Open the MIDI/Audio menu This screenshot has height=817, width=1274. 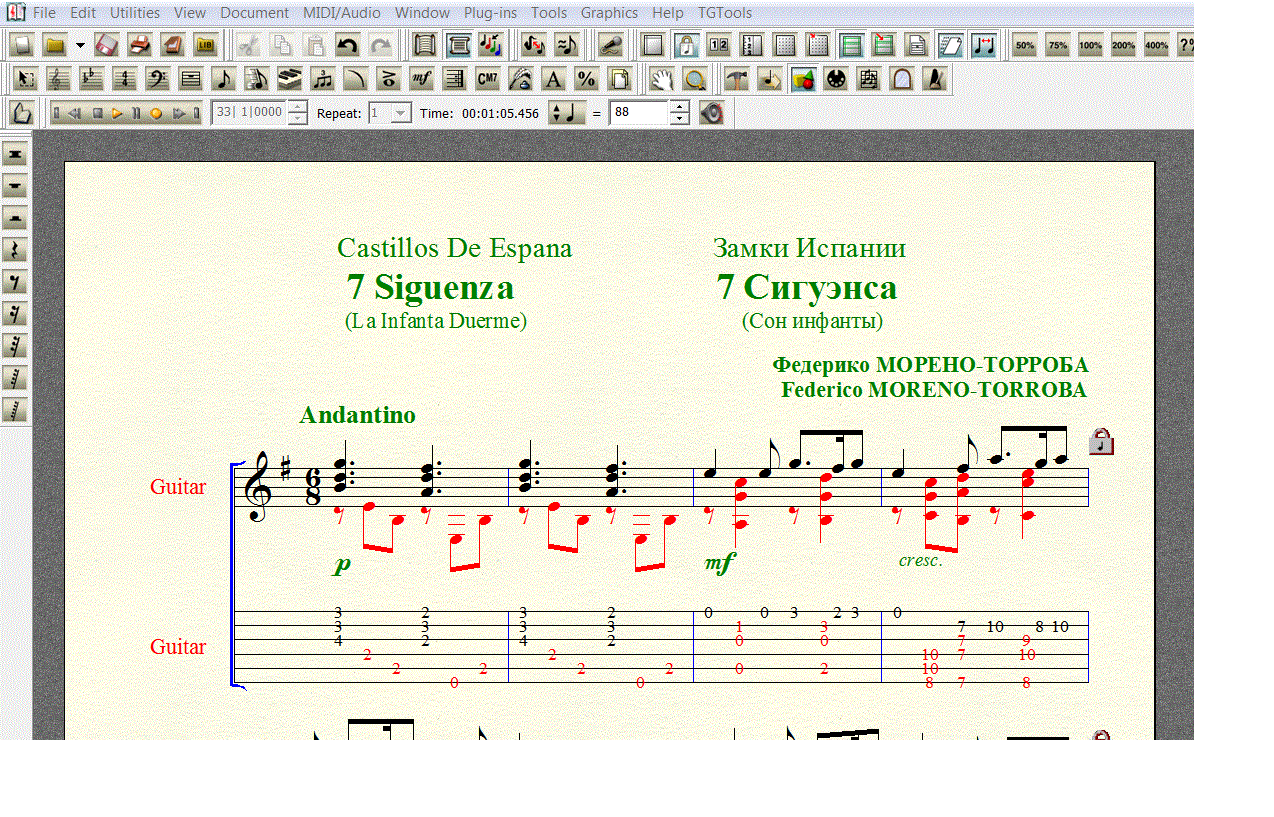click(342, 13)
